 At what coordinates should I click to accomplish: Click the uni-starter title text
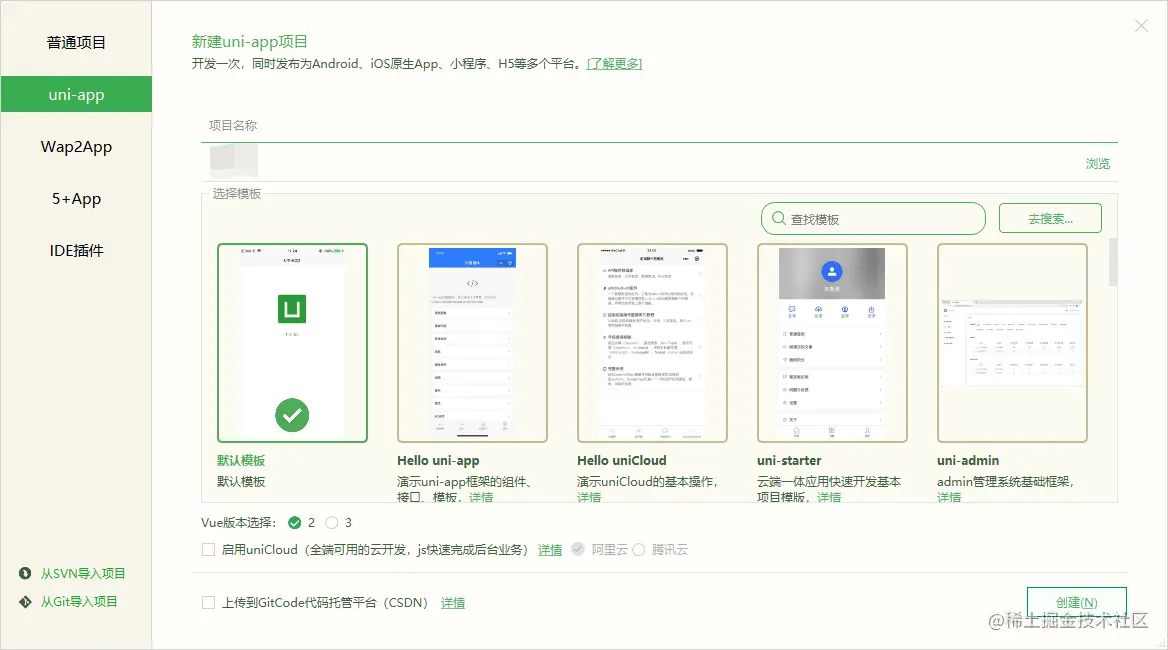789,460
